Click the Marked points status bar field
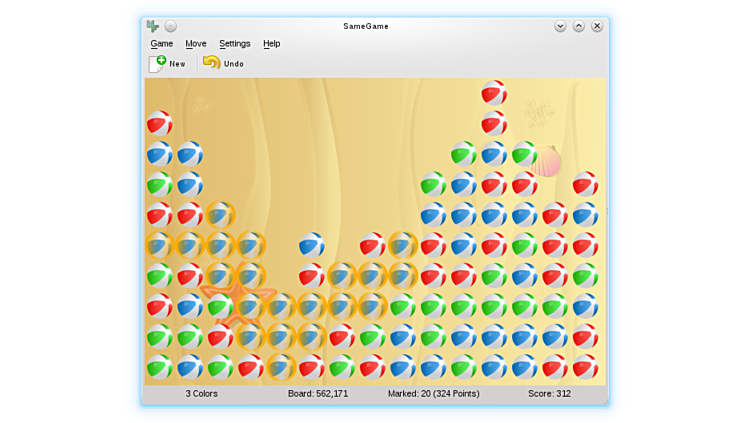Viewport: 752px width, 423px height. (x=433, y=394)
